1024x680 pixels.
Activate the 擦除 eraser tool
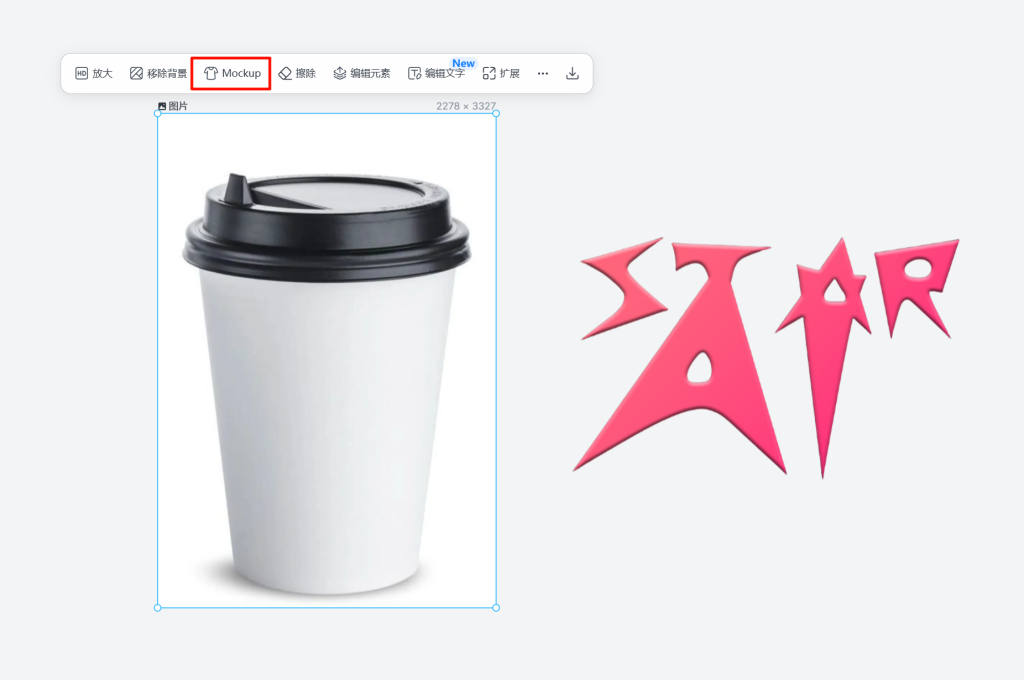297,73
